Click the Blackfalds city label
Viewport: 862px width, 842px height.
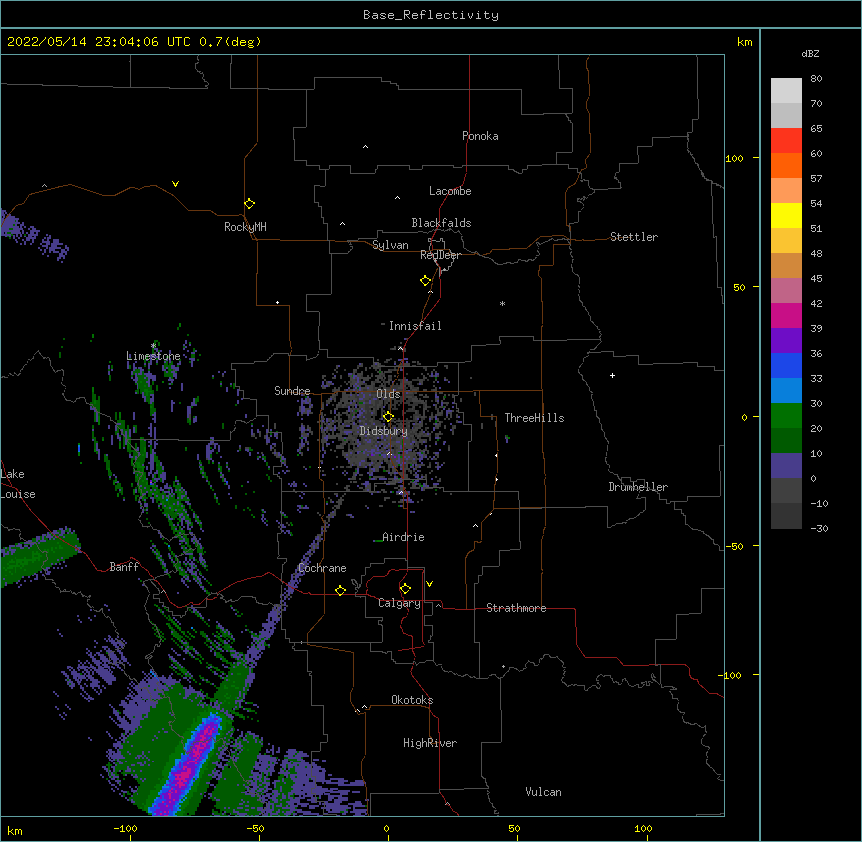tap(441, 223)
